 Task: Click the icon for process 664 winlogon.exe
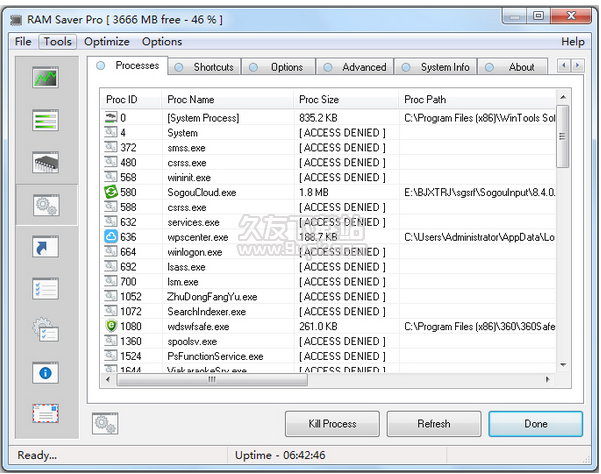[x=111, y=251]
